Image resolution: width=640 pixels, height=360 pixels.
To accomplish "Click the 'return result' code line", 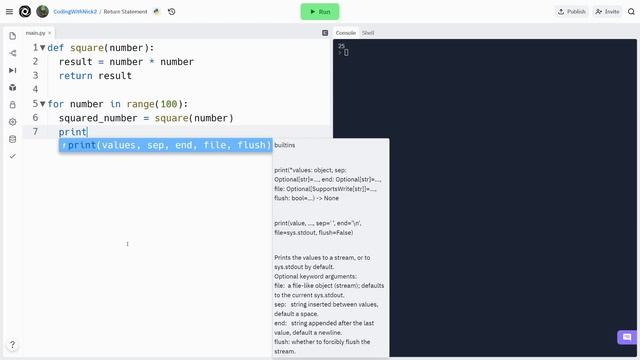I will [x=95, y=76].
